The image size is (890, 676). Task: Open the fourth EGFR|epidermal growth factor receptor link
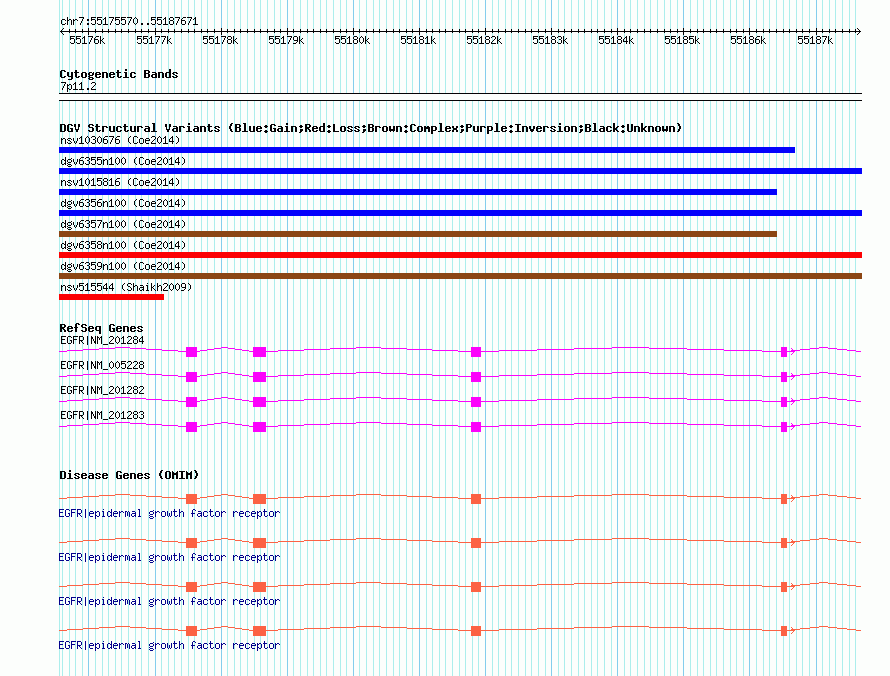[x=169, y=646]
